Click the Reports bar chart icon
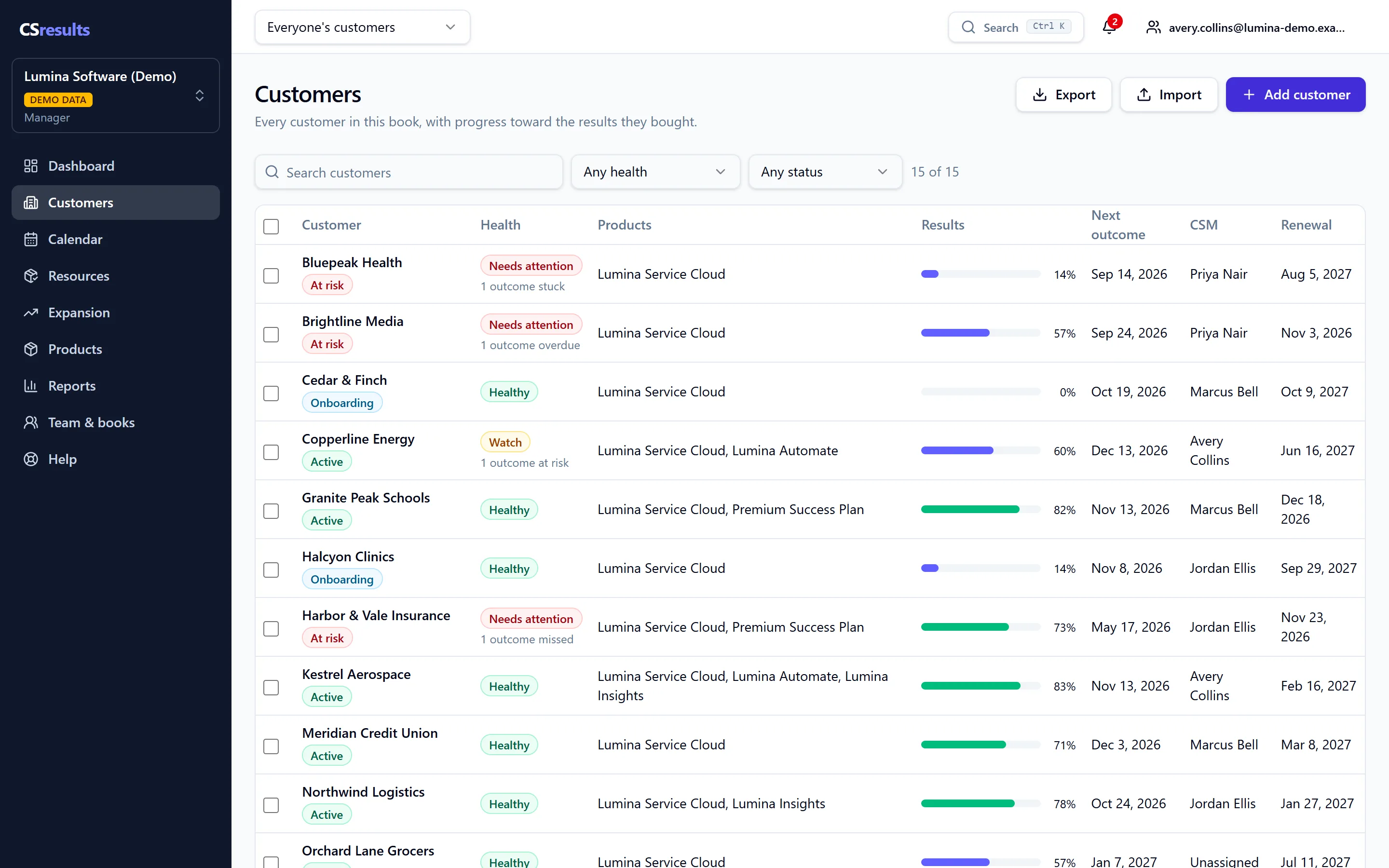 tap(31, 386)
